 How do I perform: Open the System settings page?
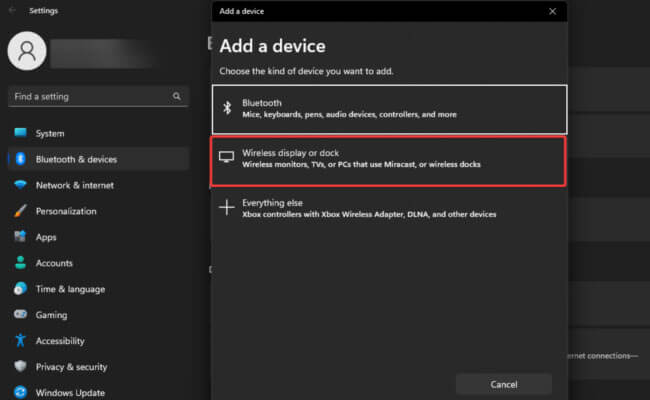pyautogui.click(x=99, y=133)
